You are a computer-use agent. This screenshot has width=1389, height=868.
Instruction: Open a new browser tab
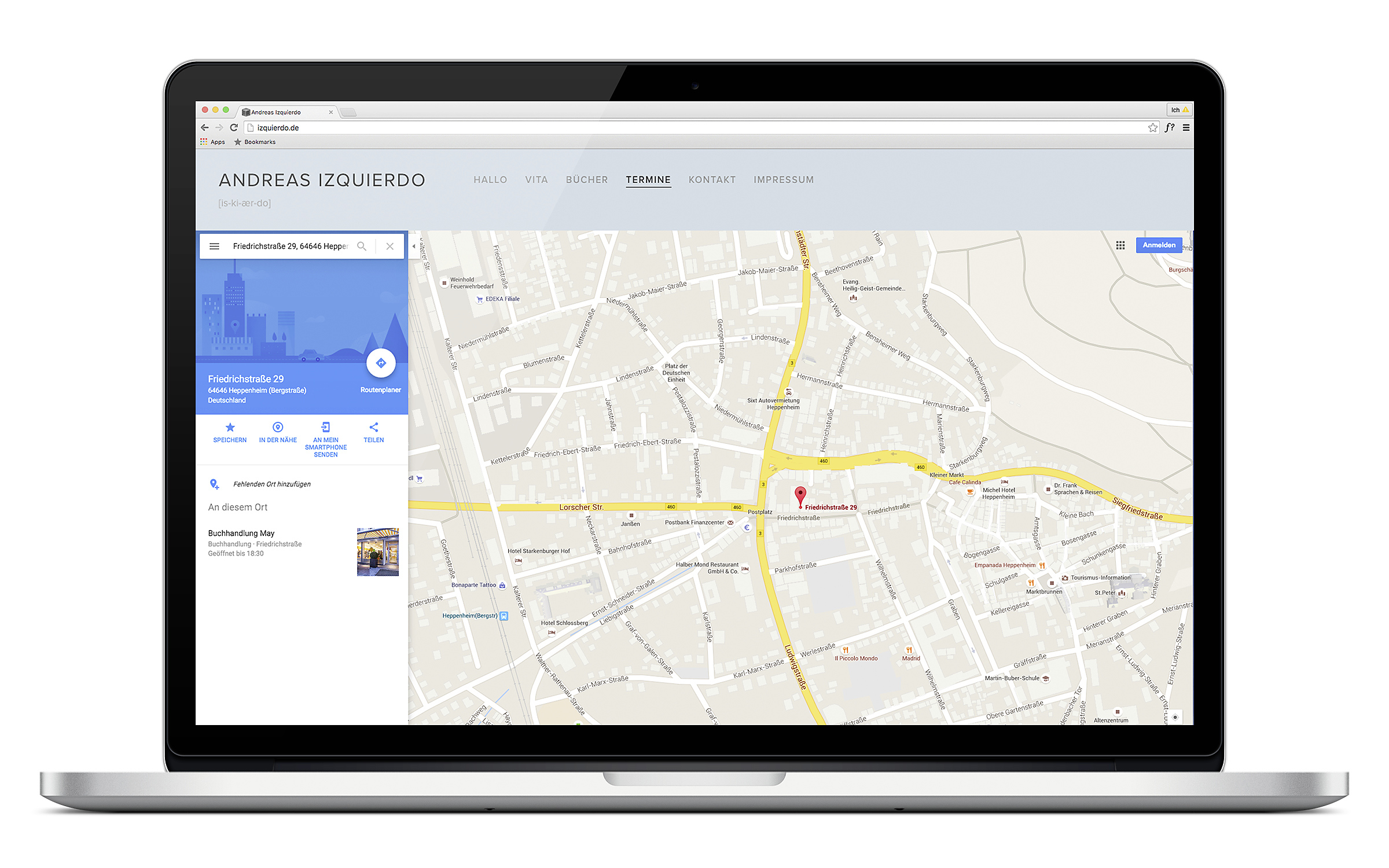[x=348, y=112]
